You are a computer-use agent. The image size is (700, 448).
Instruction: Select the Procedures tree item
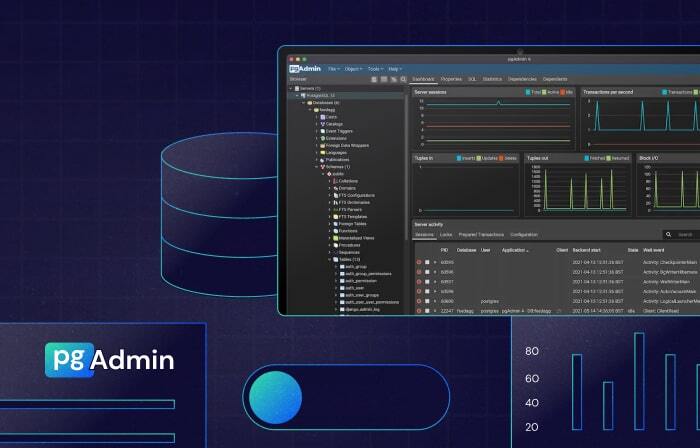click(x=350, y=245)
